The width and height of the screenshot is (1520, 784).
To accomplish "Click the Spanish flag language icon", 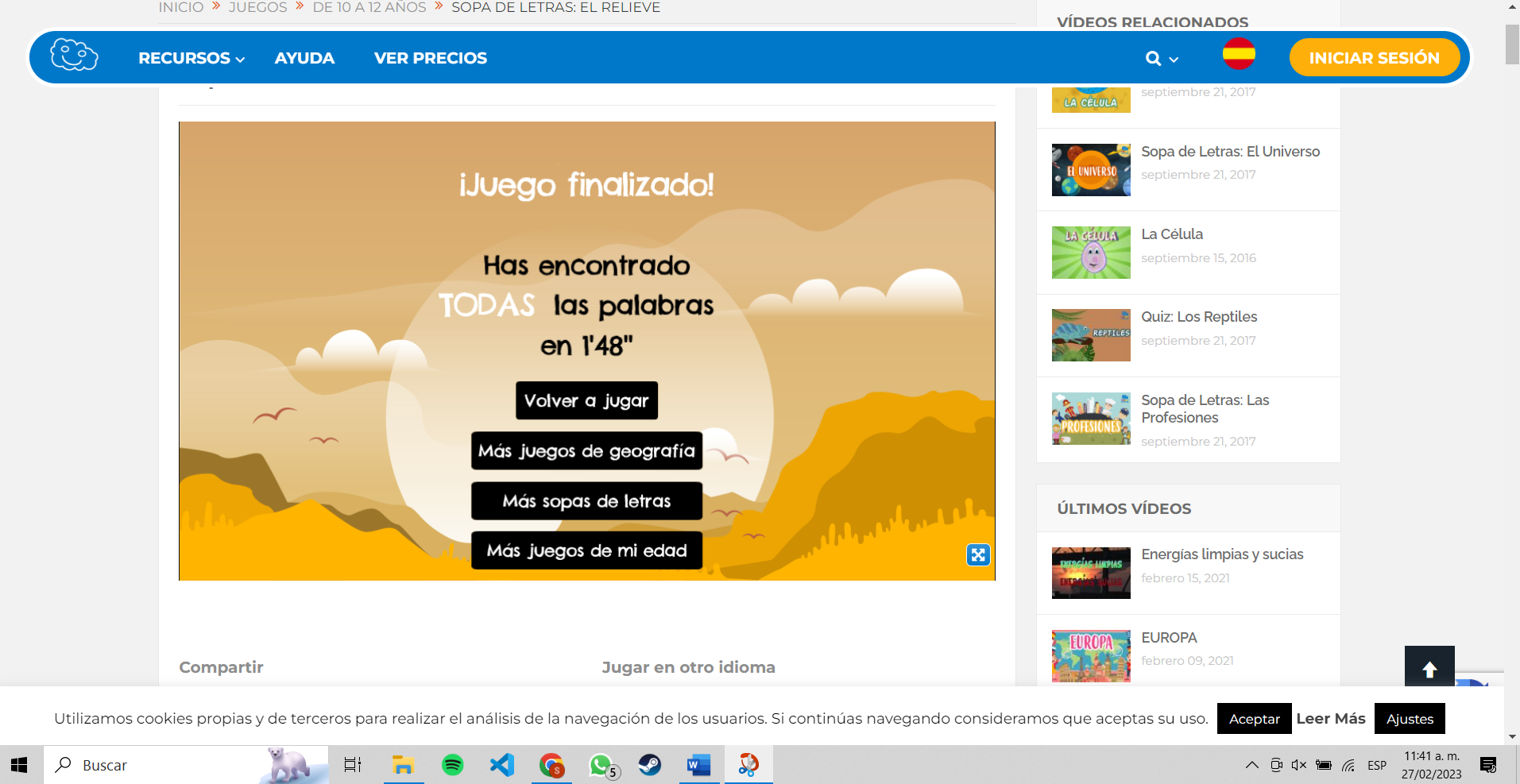I will [x=1238, y=55].
